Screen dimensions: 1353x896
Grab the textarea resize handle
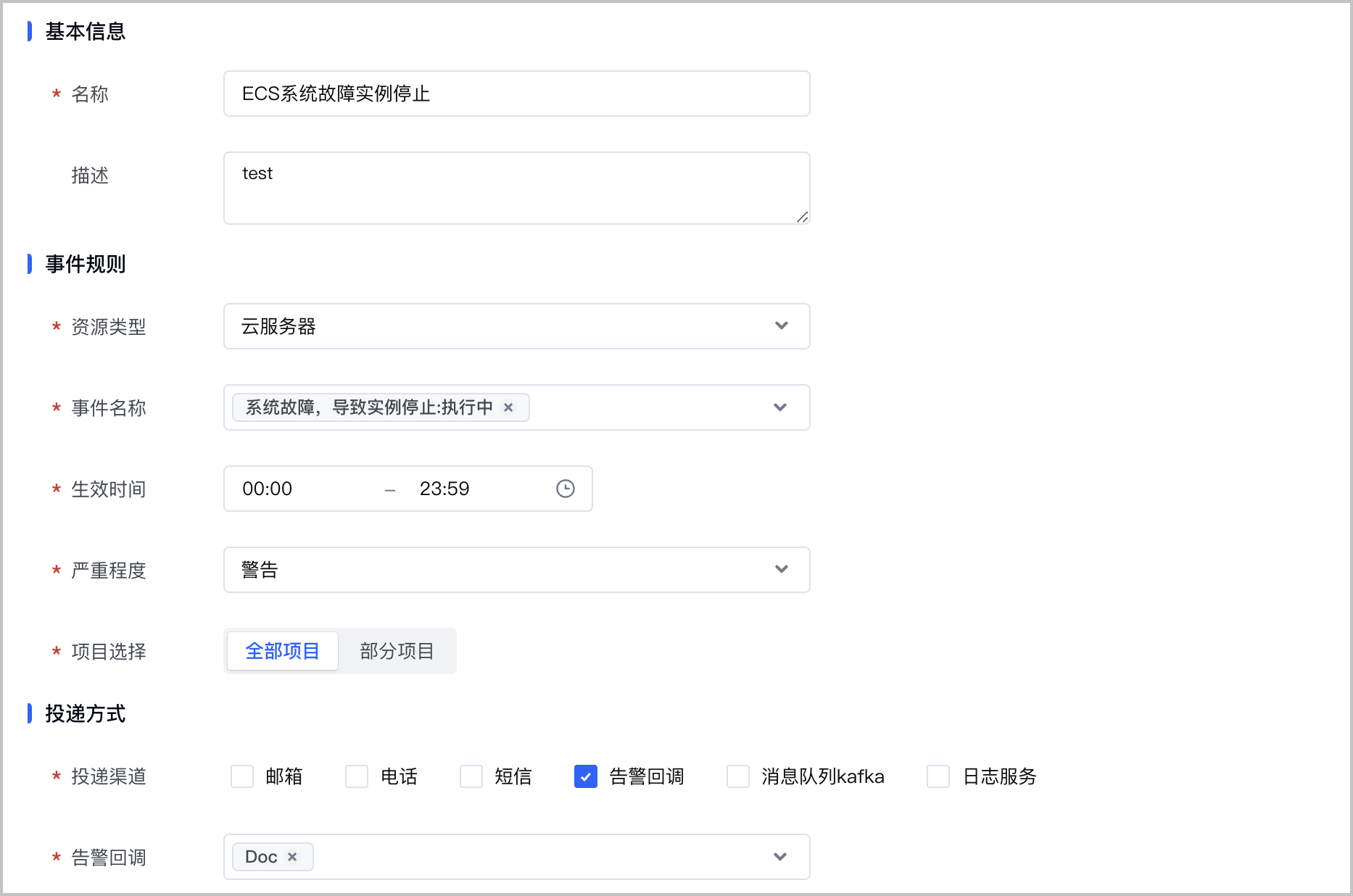click(802, 217)
